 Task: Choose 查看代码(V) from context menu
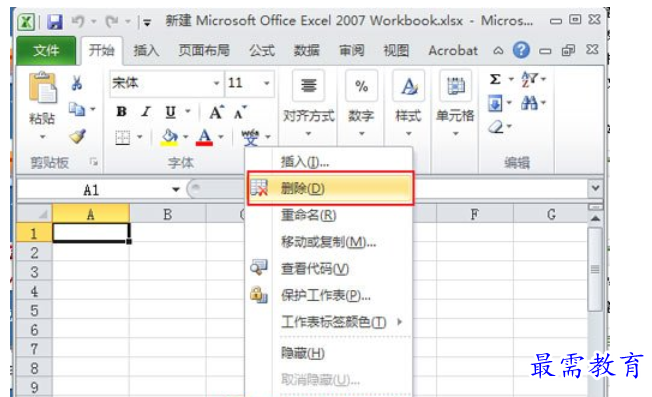coord(329,269)
